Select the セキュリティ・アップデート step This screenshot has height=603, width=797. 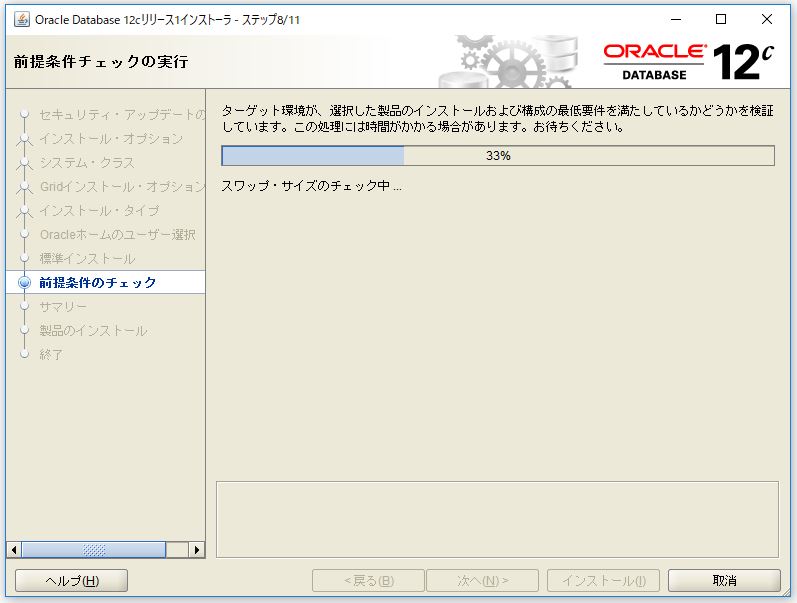(x=122, y=115)
